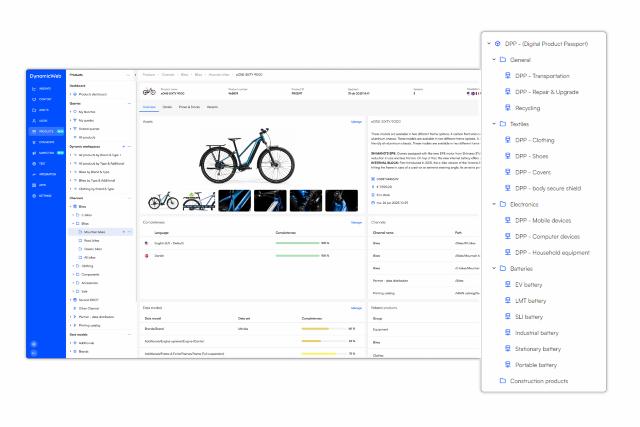Collapse the DPP (Digital Product Passport) node
Image resolution: width=640 pixels, height=427 pixels.
(x=488, y=44)
